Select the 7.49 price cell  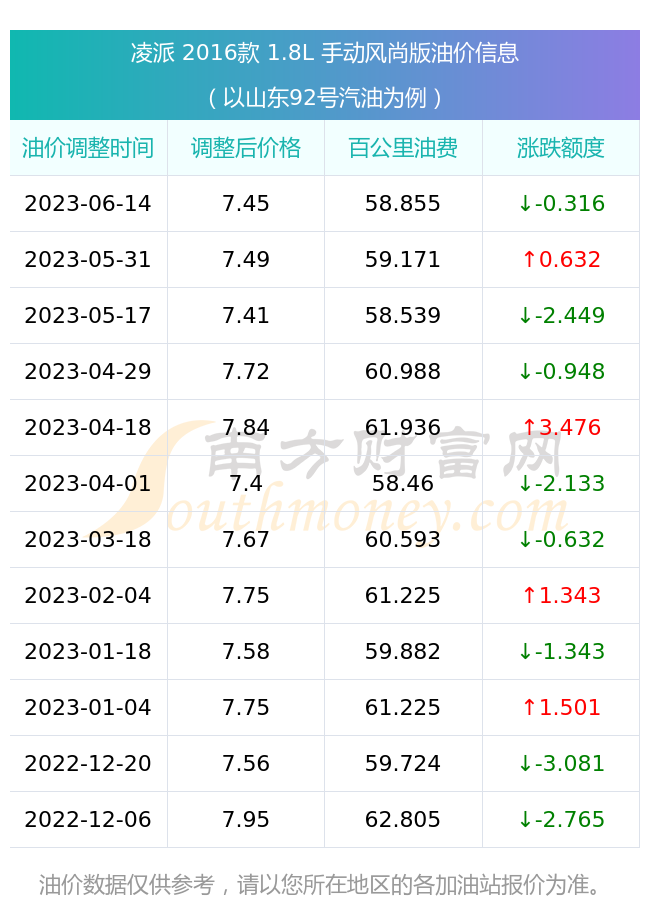pos(246,260)
